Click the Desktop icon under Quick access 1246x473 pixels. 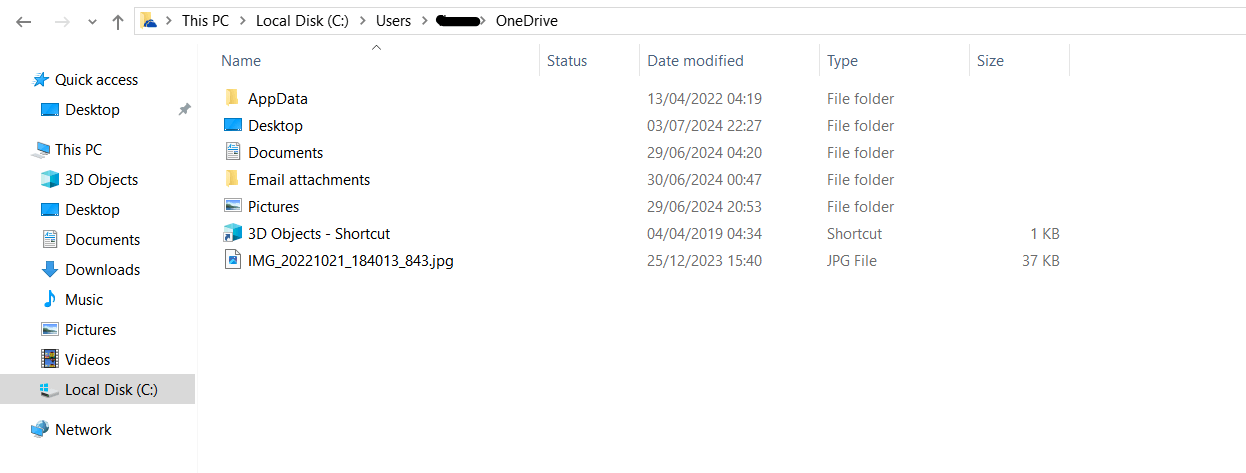click(49, 109)
